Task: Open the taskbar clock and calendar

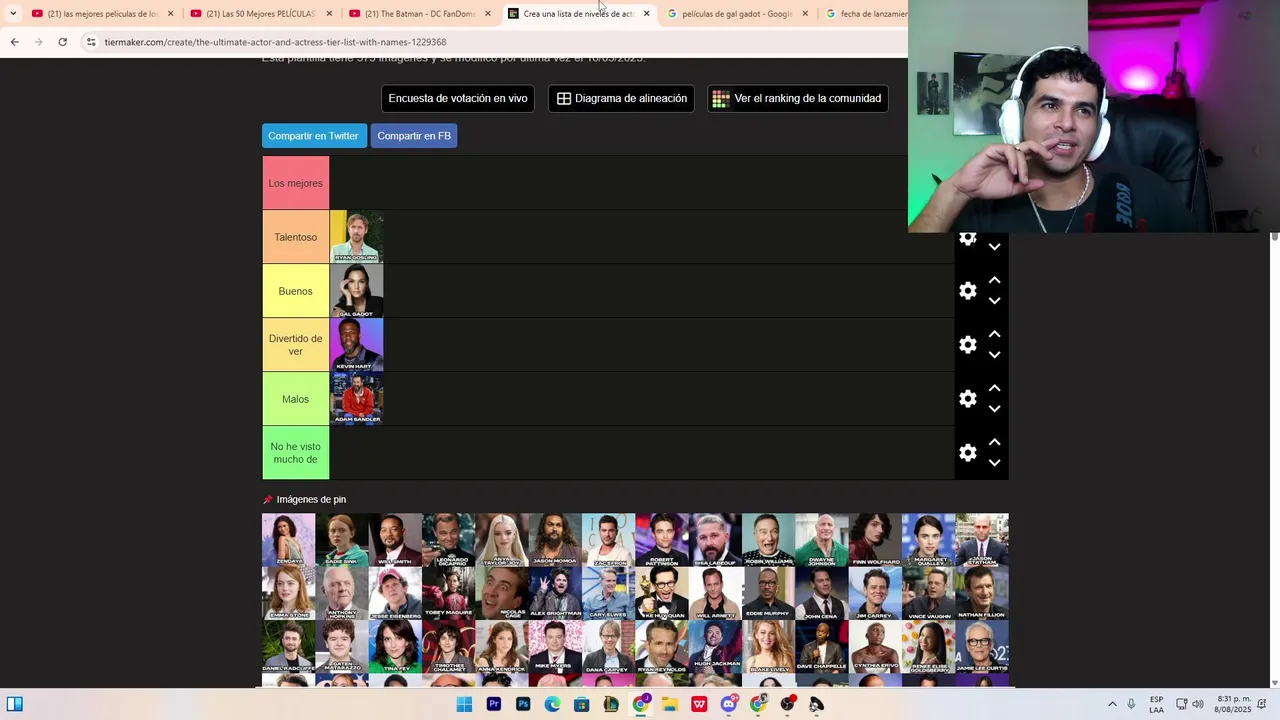Action: pyautogui.click(x=1233, y=704)
